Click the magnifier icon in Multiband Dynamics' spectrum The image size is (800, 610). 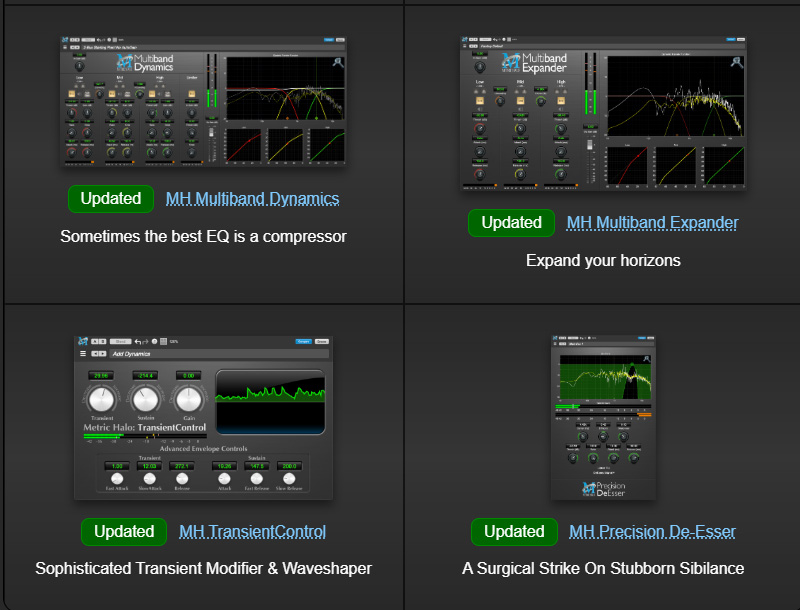click(338, 62)
